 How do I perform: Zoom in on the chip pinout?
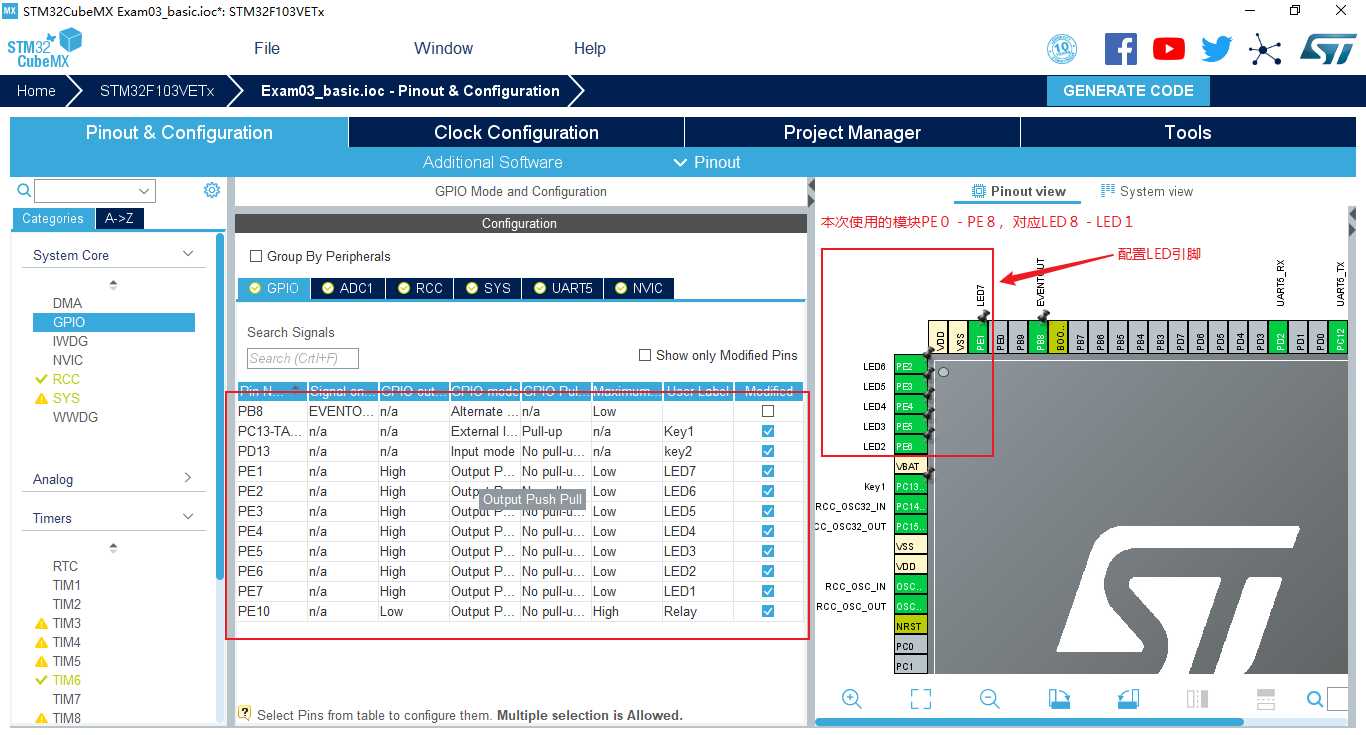(852, 699)
